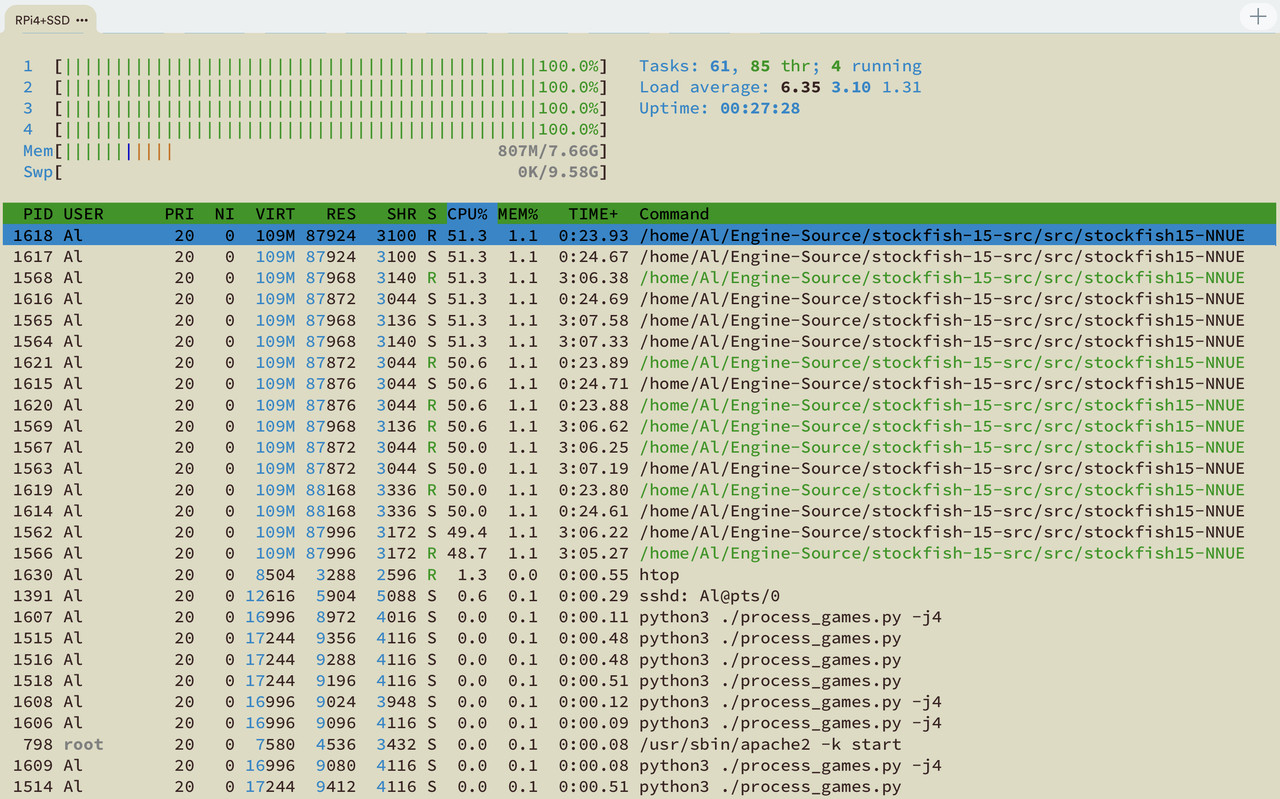Click the CPU 1 usage meter
Viewport: 1280px width, 799px height.
(315, 66)
